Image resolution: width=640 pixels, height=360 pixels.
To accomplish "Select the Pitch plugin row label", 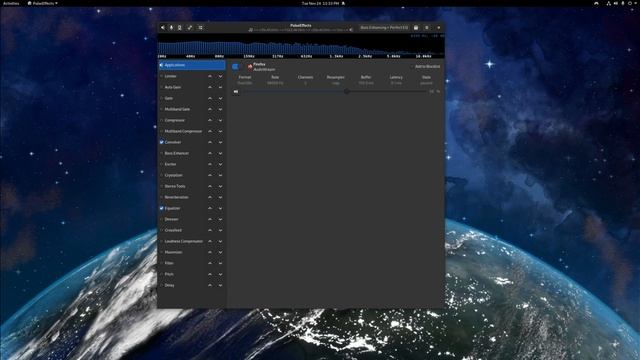I will tap(169, 274).
